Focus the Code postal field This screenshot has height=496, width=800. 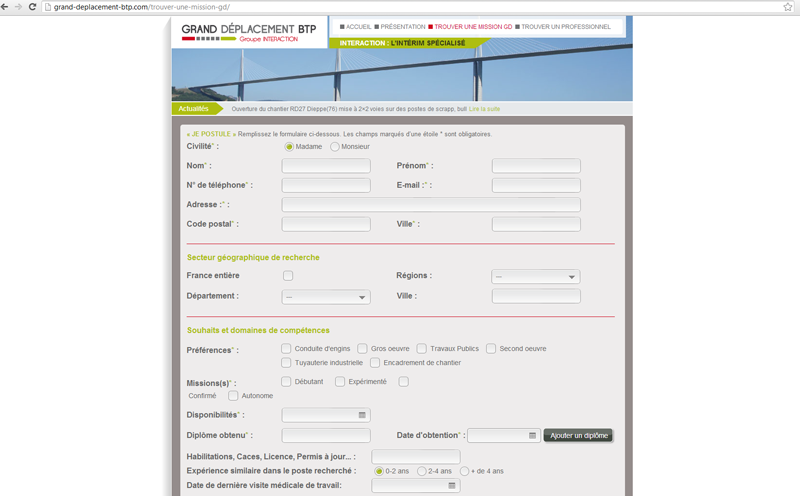click(x=326, y=224)
